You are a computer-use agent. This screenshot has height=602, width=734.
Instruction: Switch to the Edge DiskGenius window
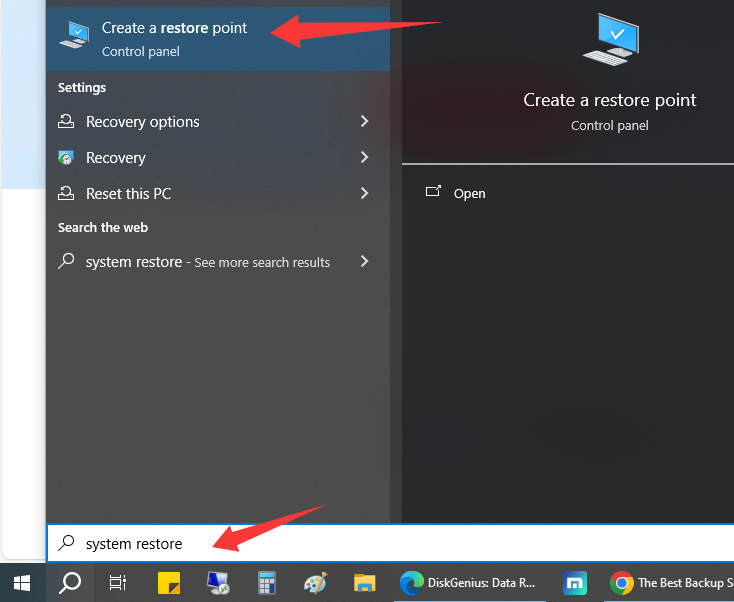[x=468, y=582]
